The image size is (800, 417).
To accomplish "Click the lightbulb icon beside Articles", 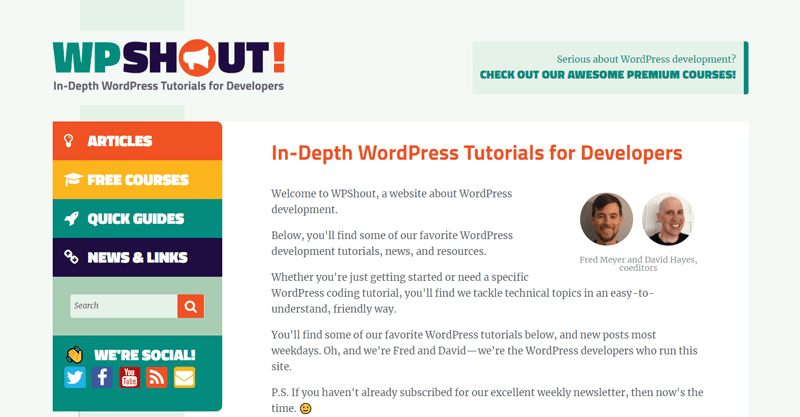I will pyautogui.click(x=68, y=140).
